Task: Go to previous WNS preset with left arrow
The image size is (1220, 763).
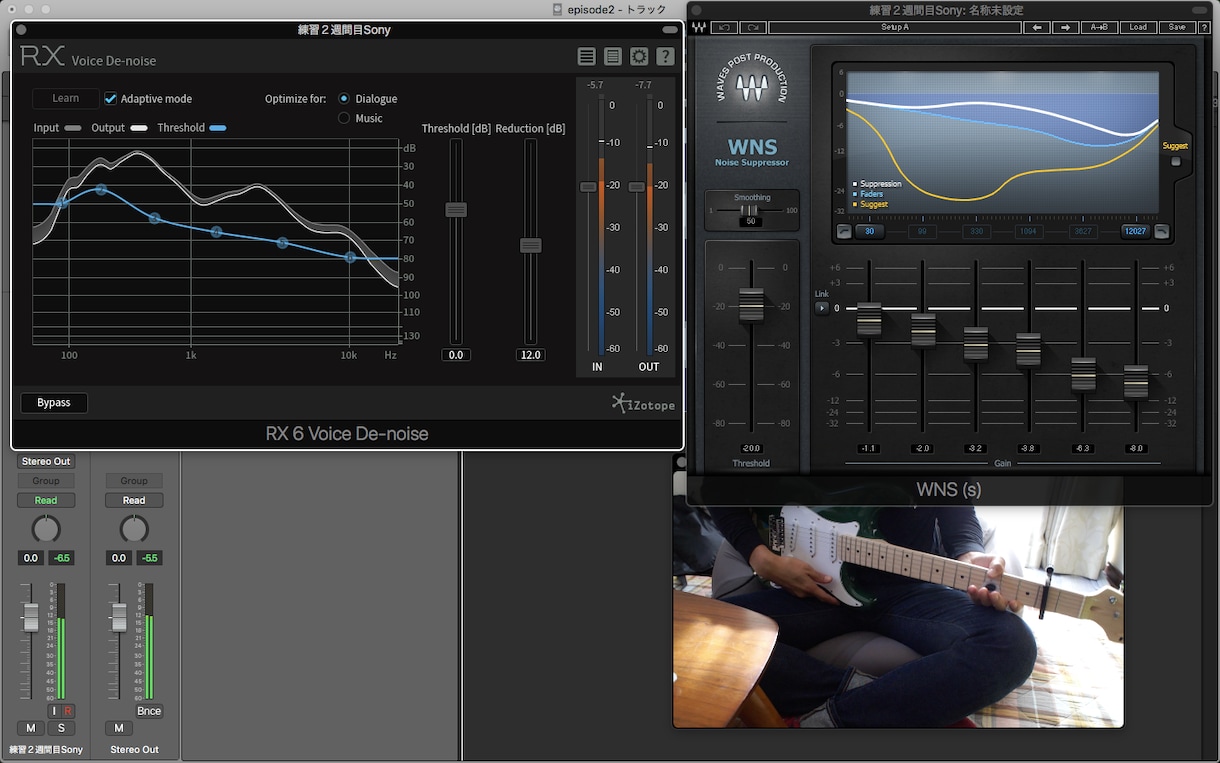Action: pos(1036,27)
